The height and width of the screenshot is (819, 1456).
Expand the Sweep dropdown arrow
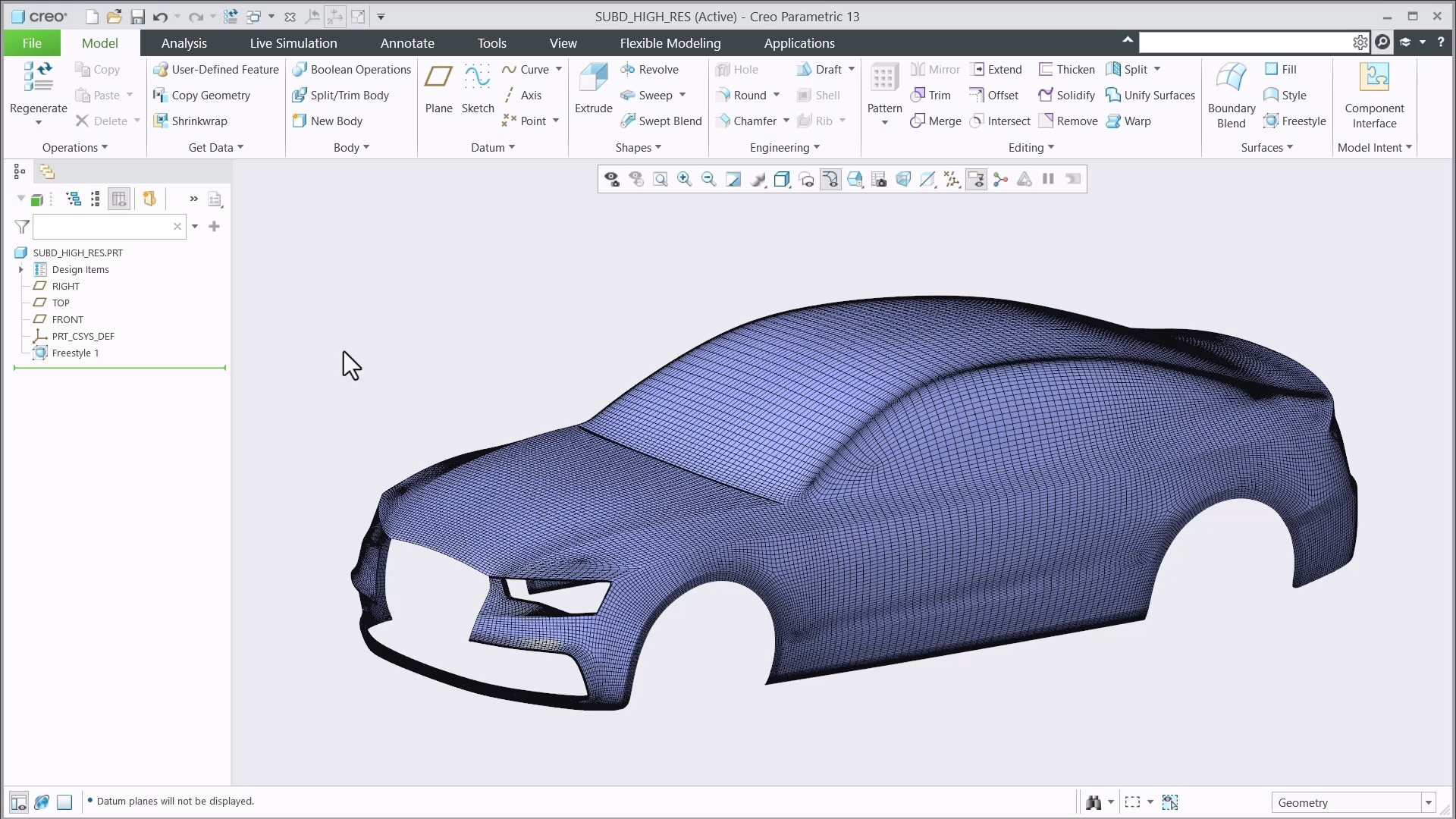[682, 96]
